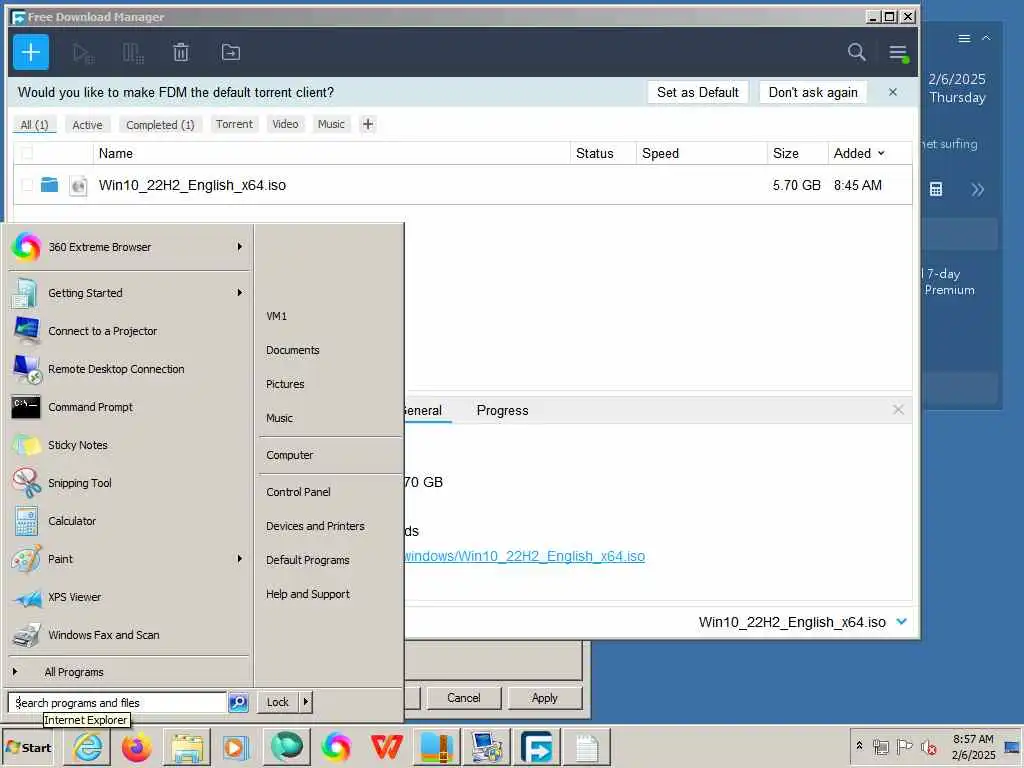Click the trash delete icon in FDM toolbar

click(x=181, y=52)
